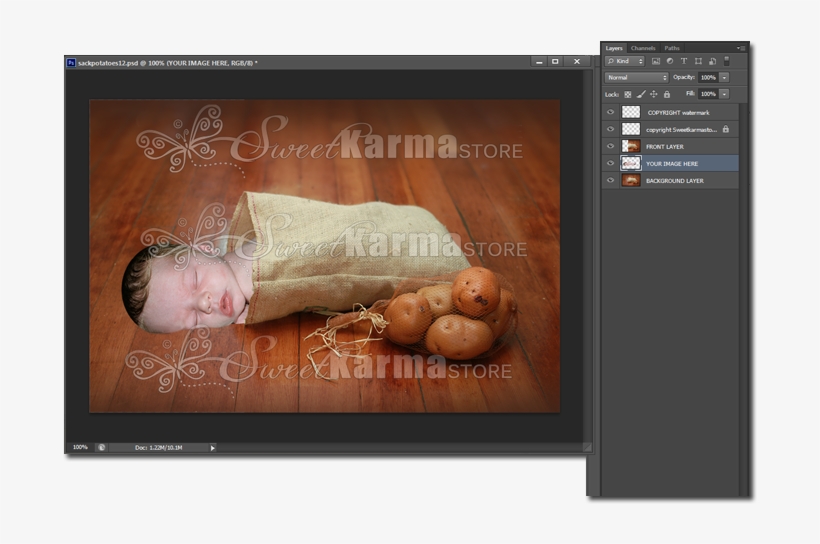The image size is (820, 544).
Task: Click BACKGROUND LAYER thumbnail
Action: (631, 180)
